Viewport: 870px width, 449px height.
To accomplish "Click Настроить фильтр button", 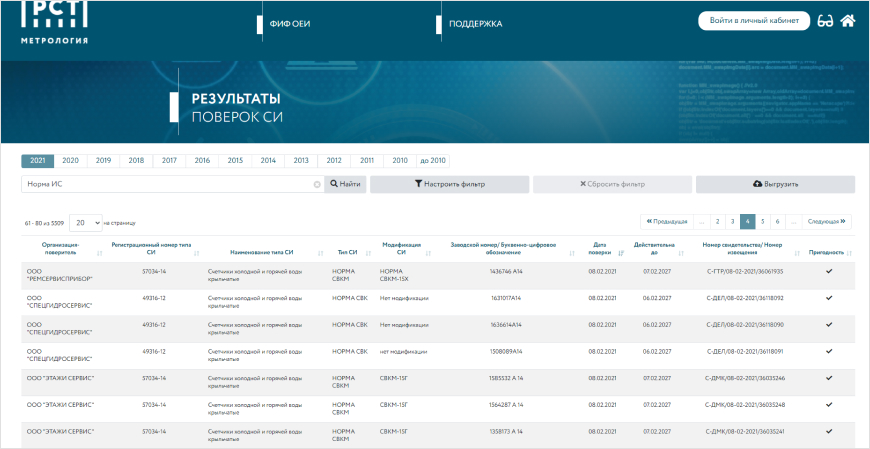I will click(x=449, y=184).
